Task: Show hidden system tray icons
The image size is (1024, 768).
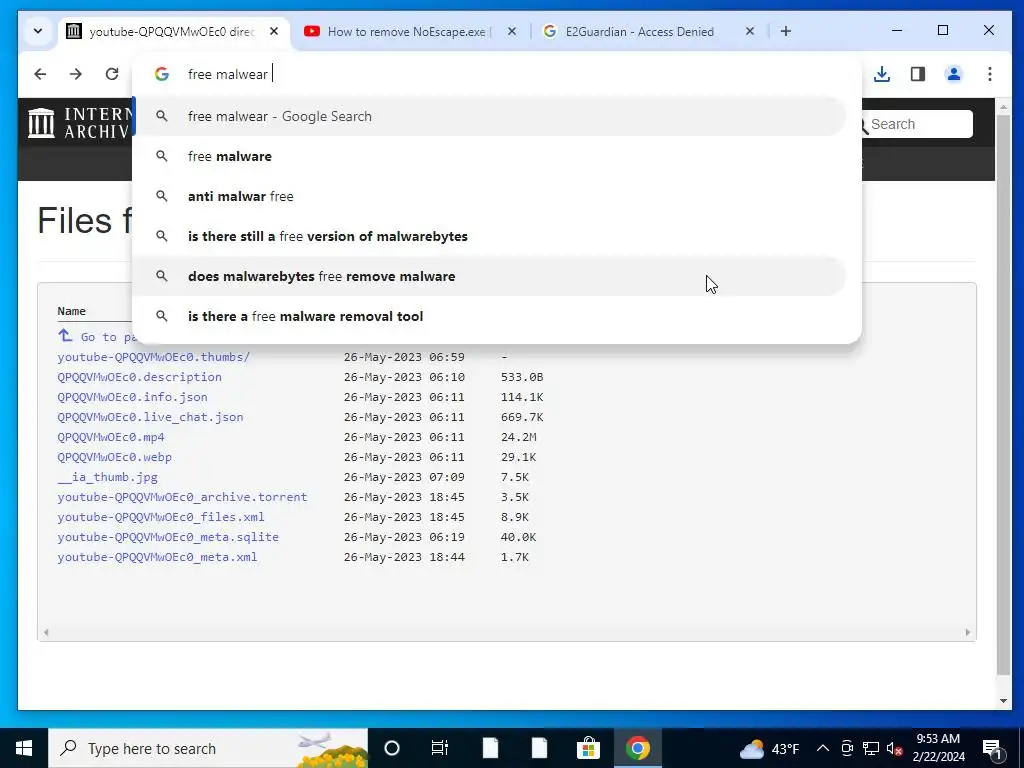Action: pyautogui.click(x=823, y=748)
